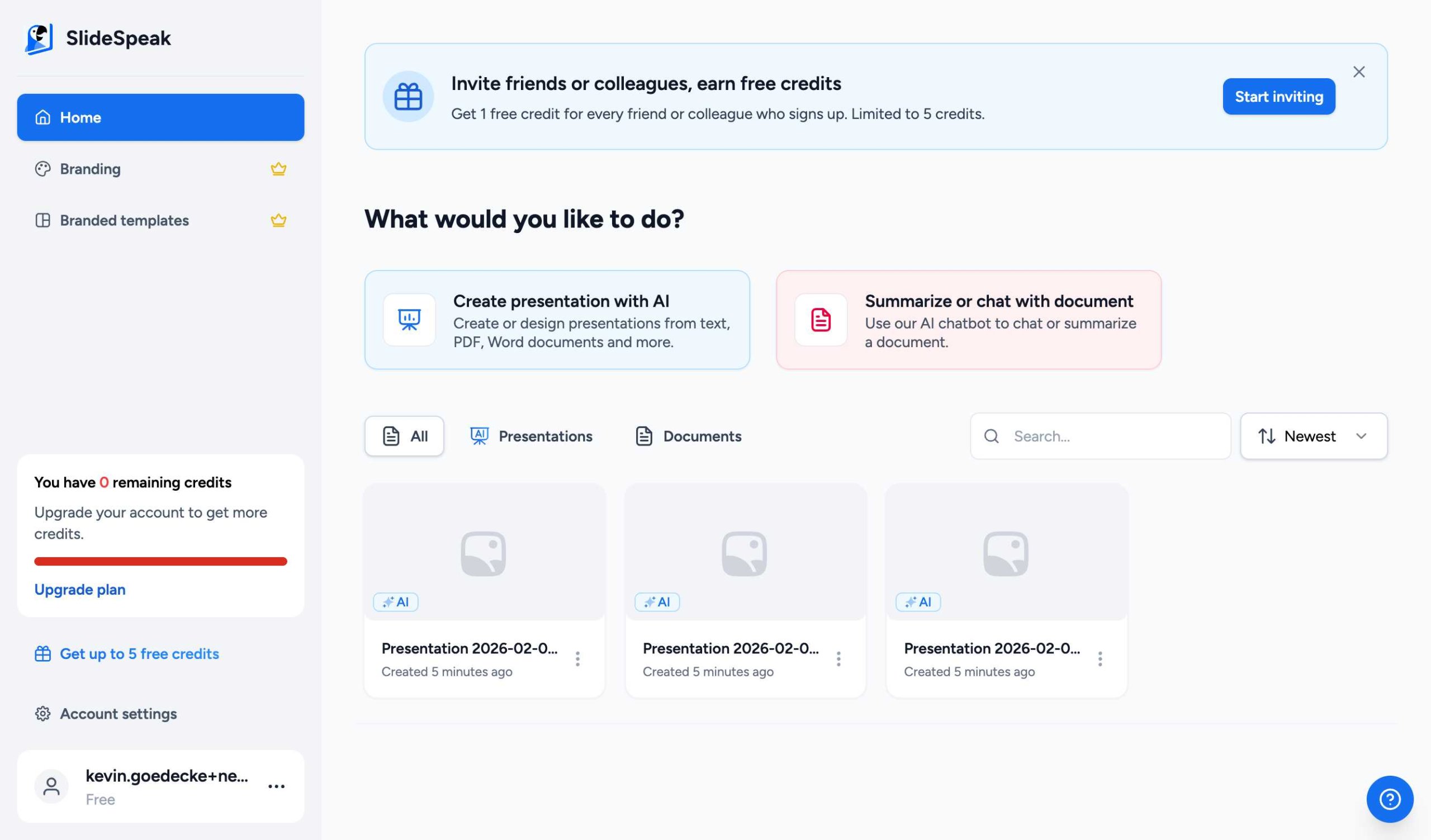Expand the account menu via ellipsis button
This screenshot has width=1431, height=840.
tap(277, 786)
